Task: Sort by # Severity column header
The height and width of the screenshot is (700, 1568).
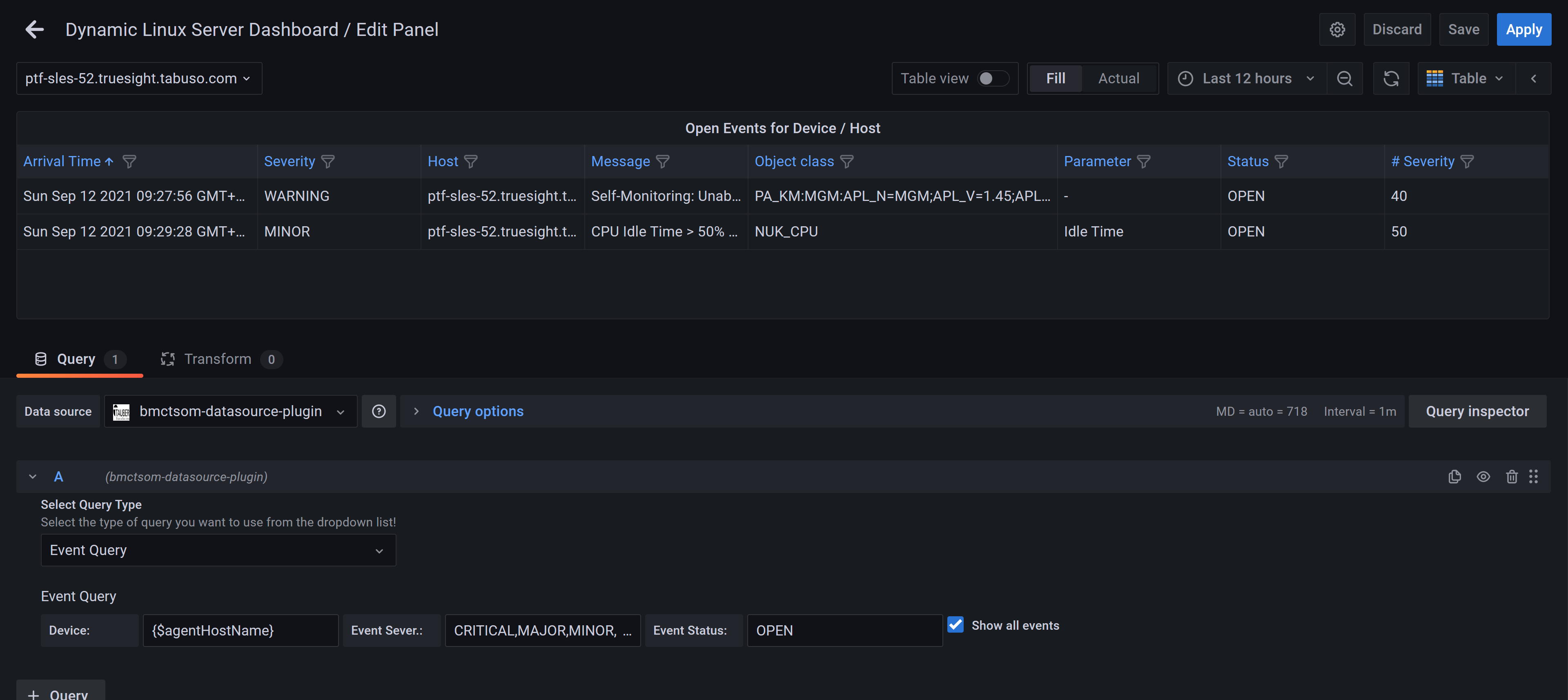Action: [x=1422, y=161]
